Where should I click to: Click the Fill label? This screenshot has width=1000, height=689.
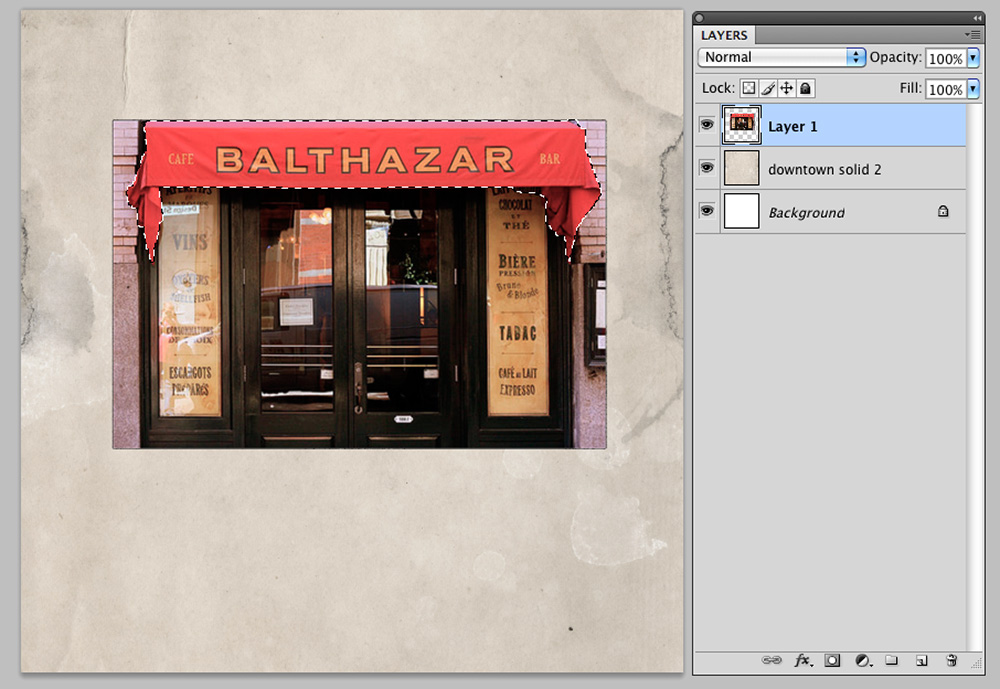tap(910, 87)
